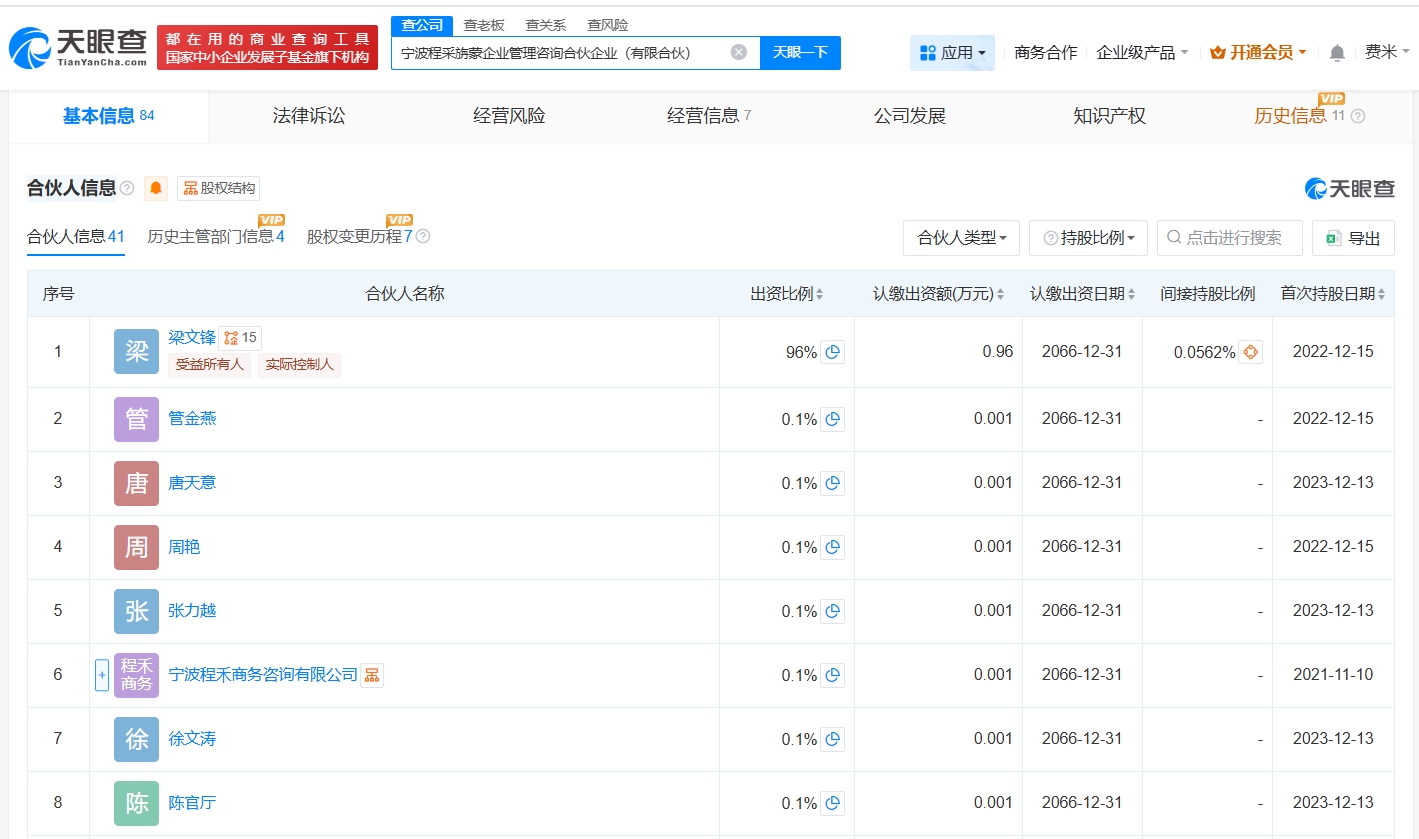
Task: Click the orange alert bell beside 合伙人信息
Action: click(156, 188)
